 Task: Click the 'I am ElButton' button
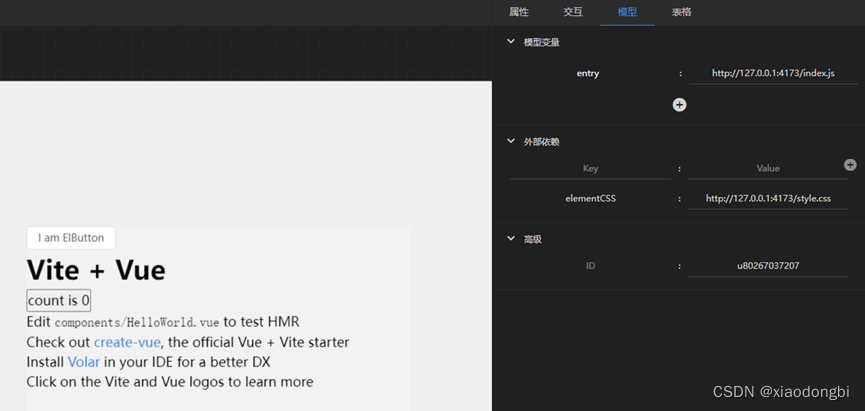click(71, 238)
